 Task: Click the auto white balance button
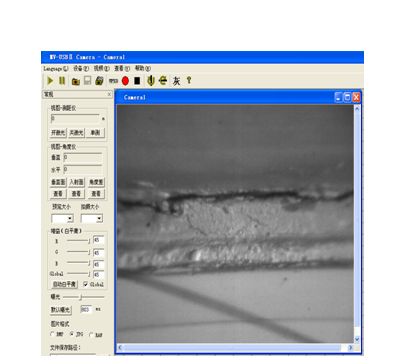click(64, 284)
